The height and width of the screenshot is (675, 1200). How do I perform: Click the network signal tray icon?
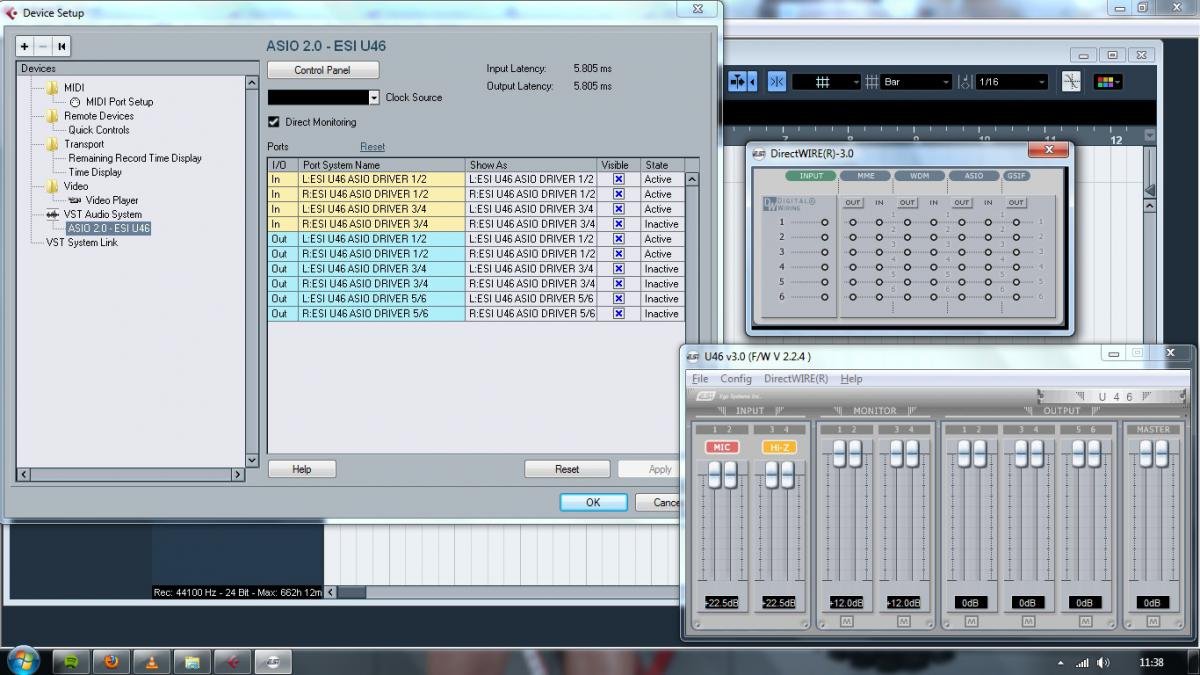(1082, 662)
